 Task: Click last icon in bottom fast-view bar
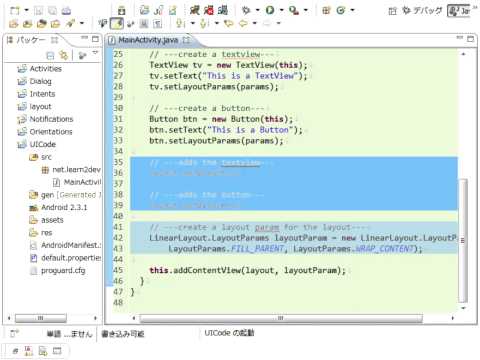(57, 351)
